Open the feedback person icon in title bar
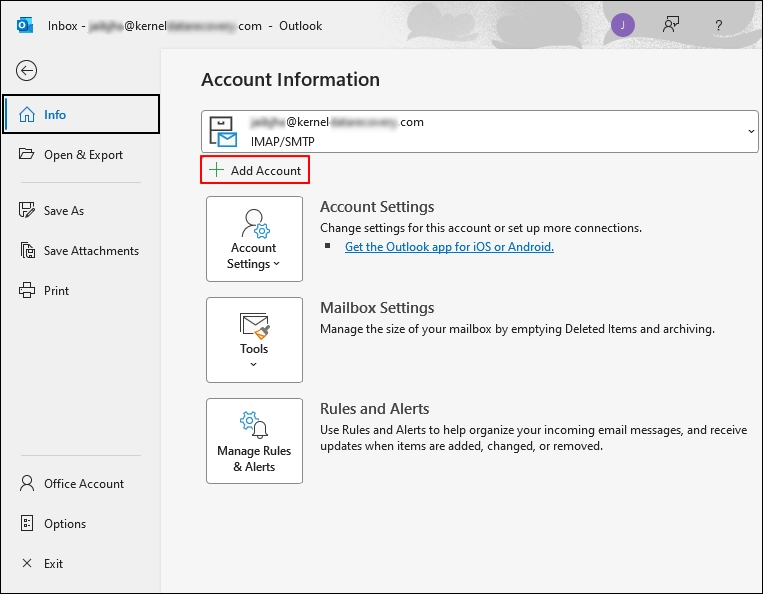763x594 pixels. pos(671,25)
